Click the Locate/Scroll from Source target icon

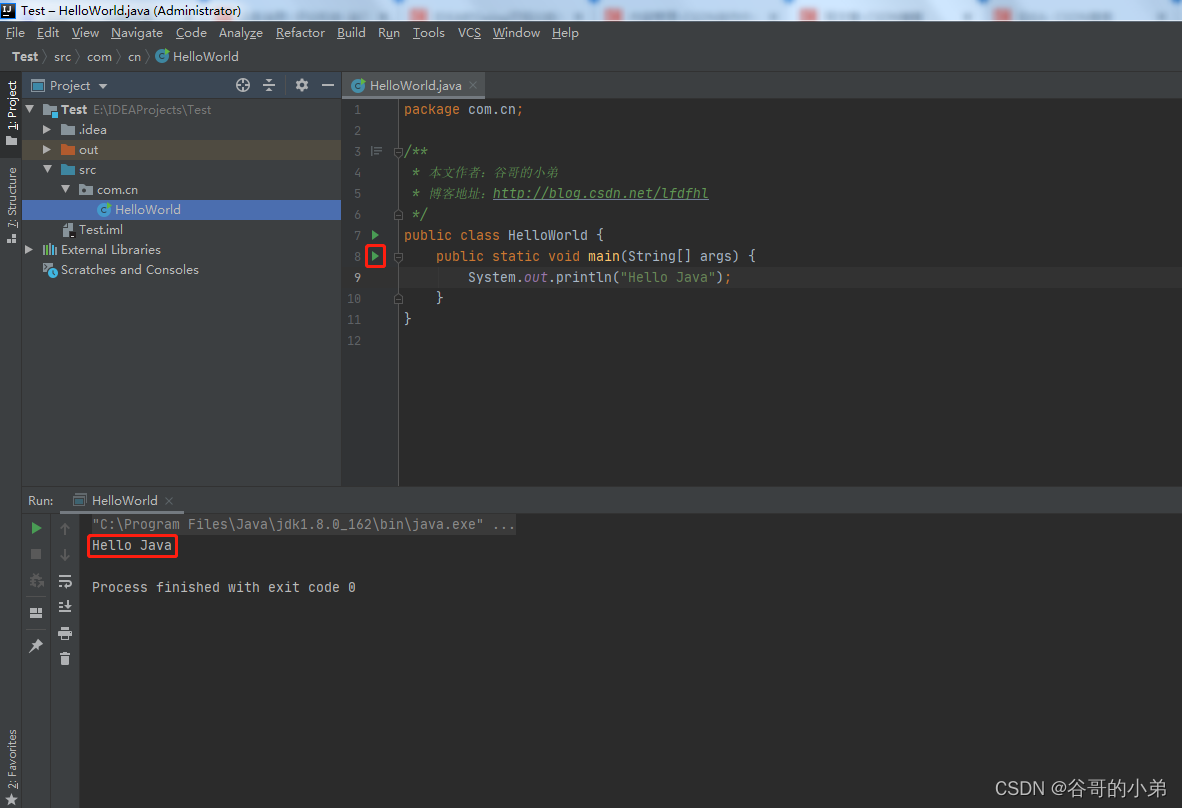point(243,85)
